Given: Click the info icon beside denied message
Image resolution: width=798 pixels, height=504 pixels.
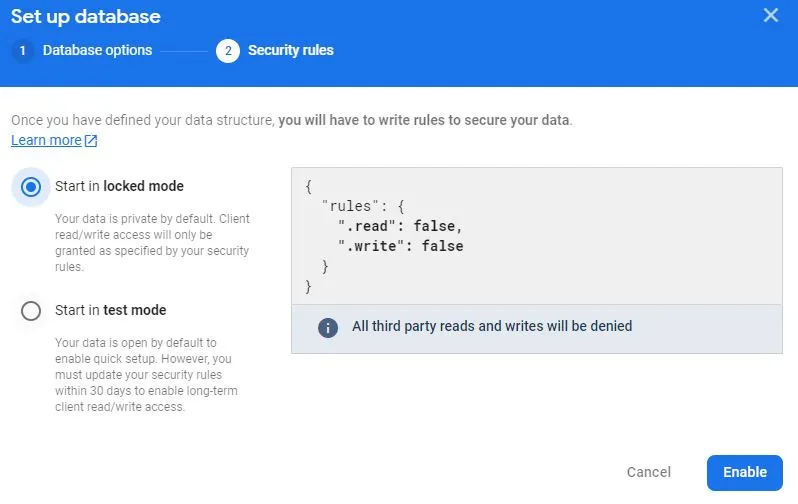Looking at the screenshot, I should pos(328,327).
